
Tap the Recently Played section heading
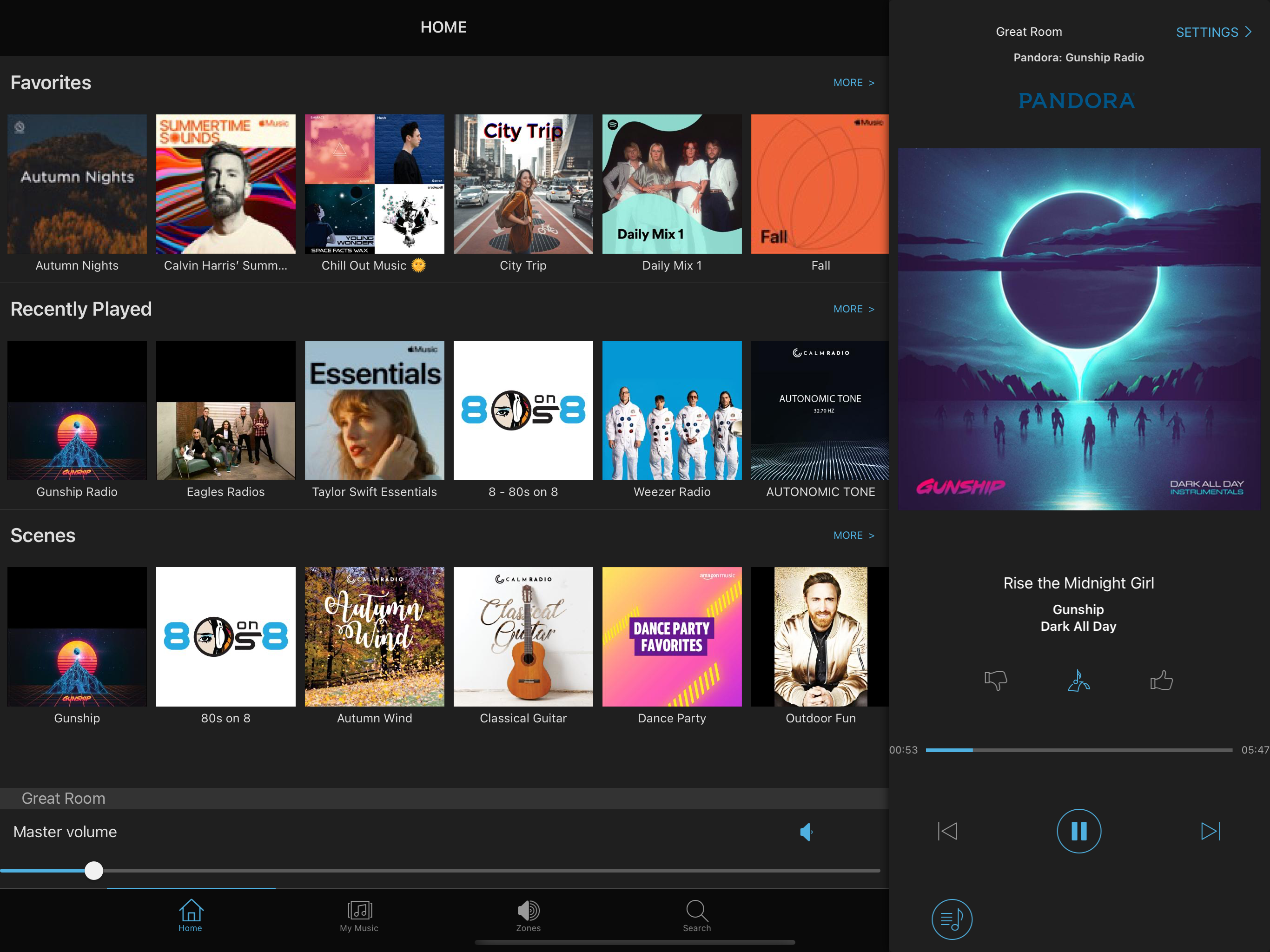tap(81, 309)
